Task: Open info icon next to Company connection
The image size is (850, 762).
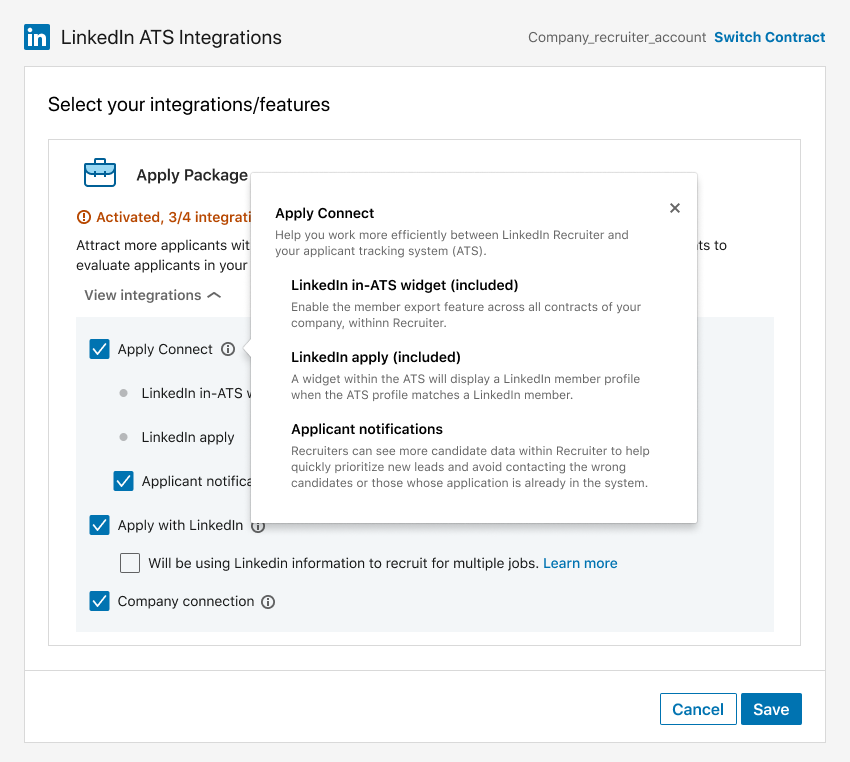Action: click(268, 602)
